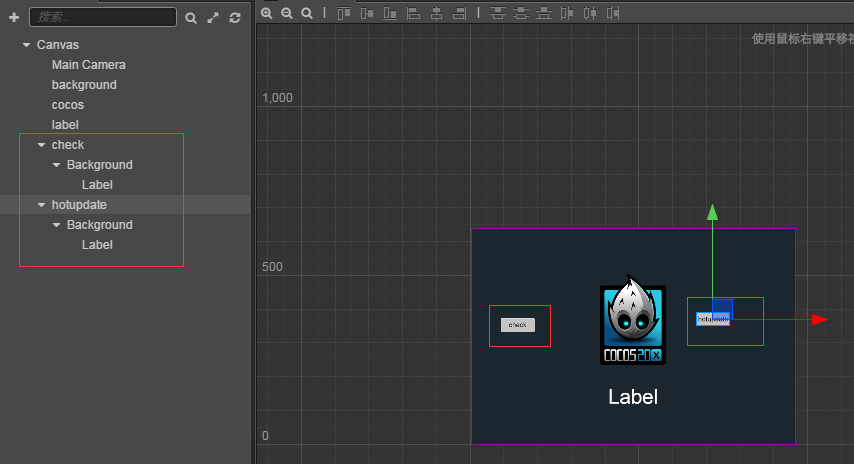
Task: Select Background child of check
Action: 100,164
